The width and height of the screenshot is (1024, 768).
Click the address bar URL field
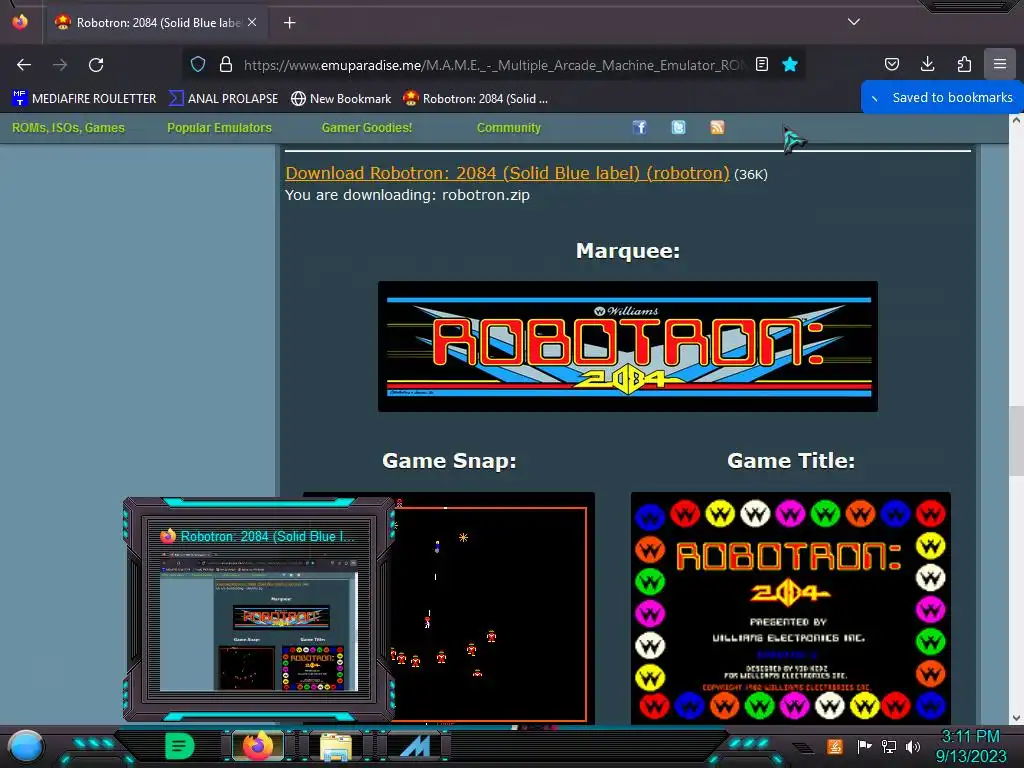click(x=493, y=65)
